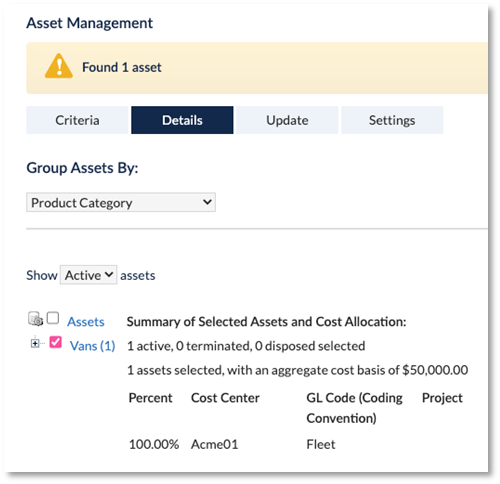Switch to the Criteria tab
The image size is (500, 484).
coord(77,120)
